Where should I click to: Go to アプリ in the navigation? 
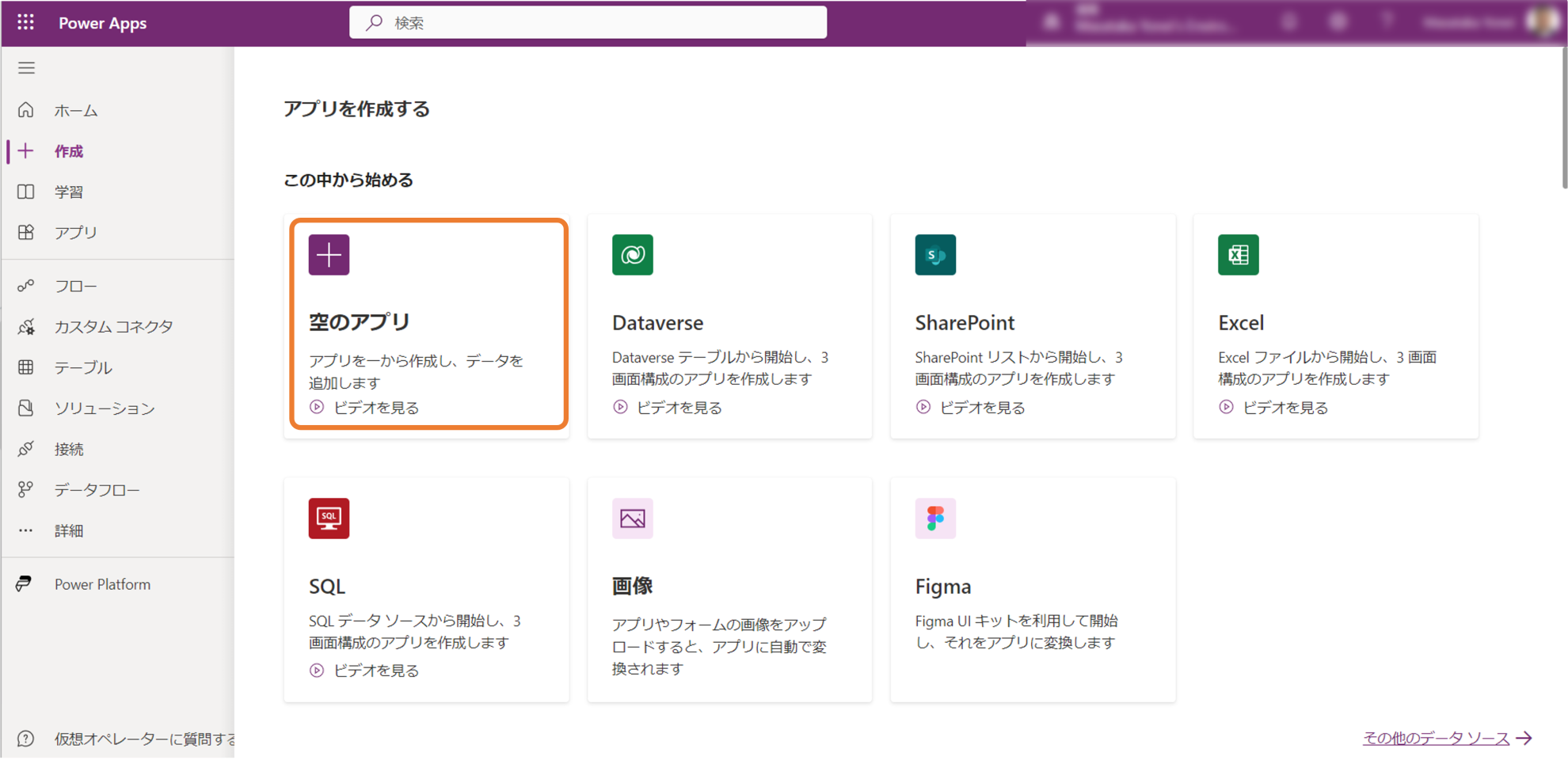[x=76, y=233]
